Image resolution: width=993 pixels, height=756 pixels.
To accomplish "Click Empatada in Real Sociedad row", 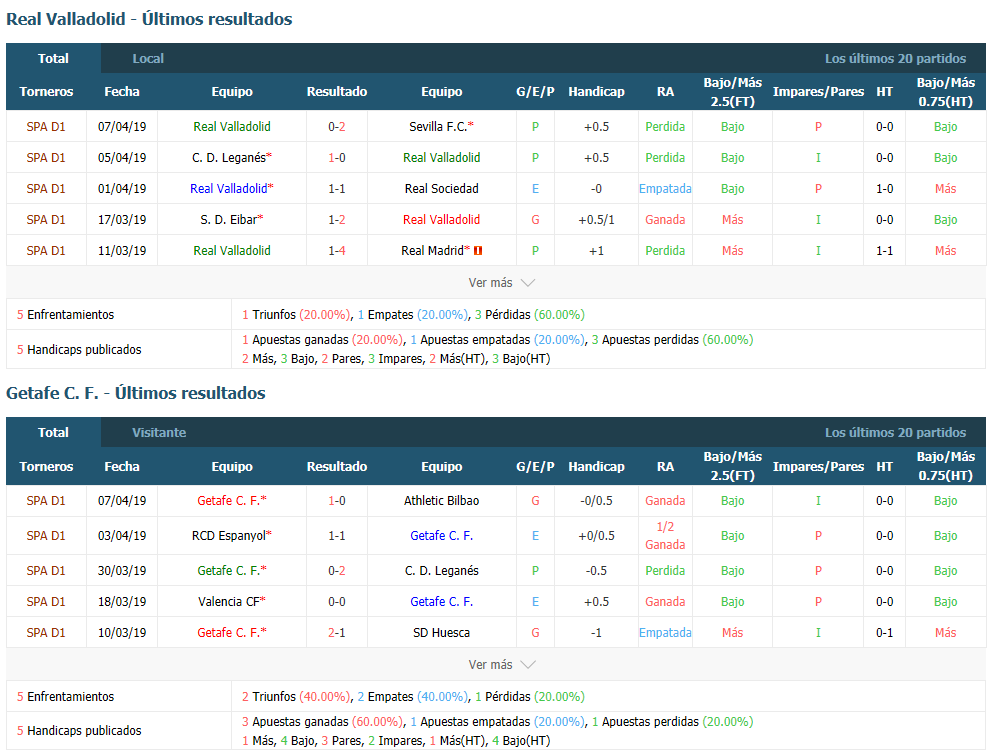I will point(665,189).
